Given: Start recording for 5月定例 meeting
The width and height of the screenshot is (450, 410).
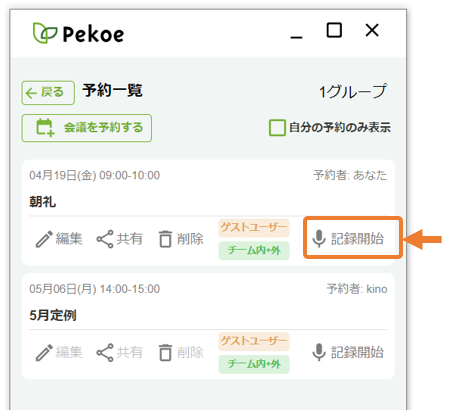Looking at the screenshot, I should point(348,352).
